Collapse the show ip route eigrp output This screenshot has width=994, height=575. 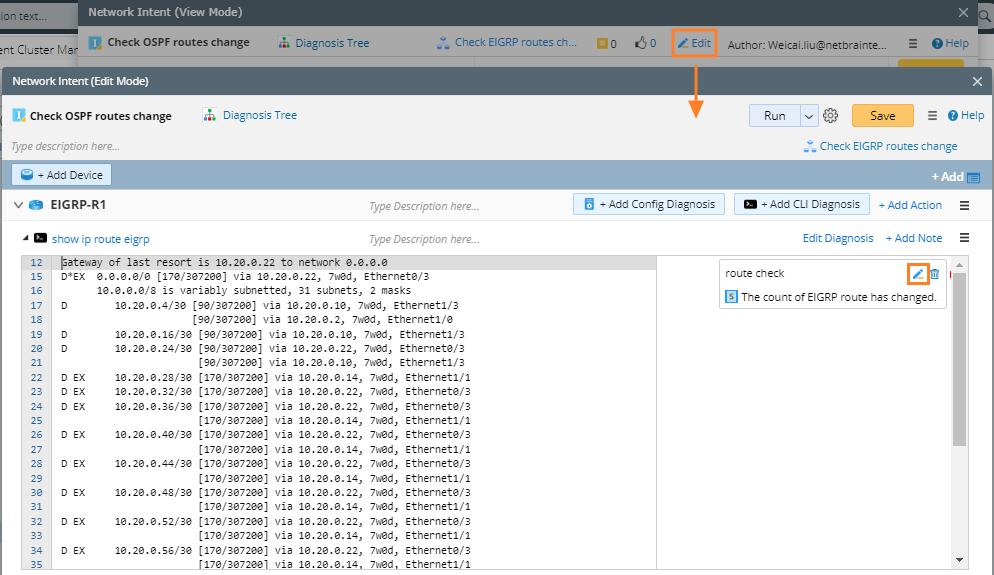[25, 238]
